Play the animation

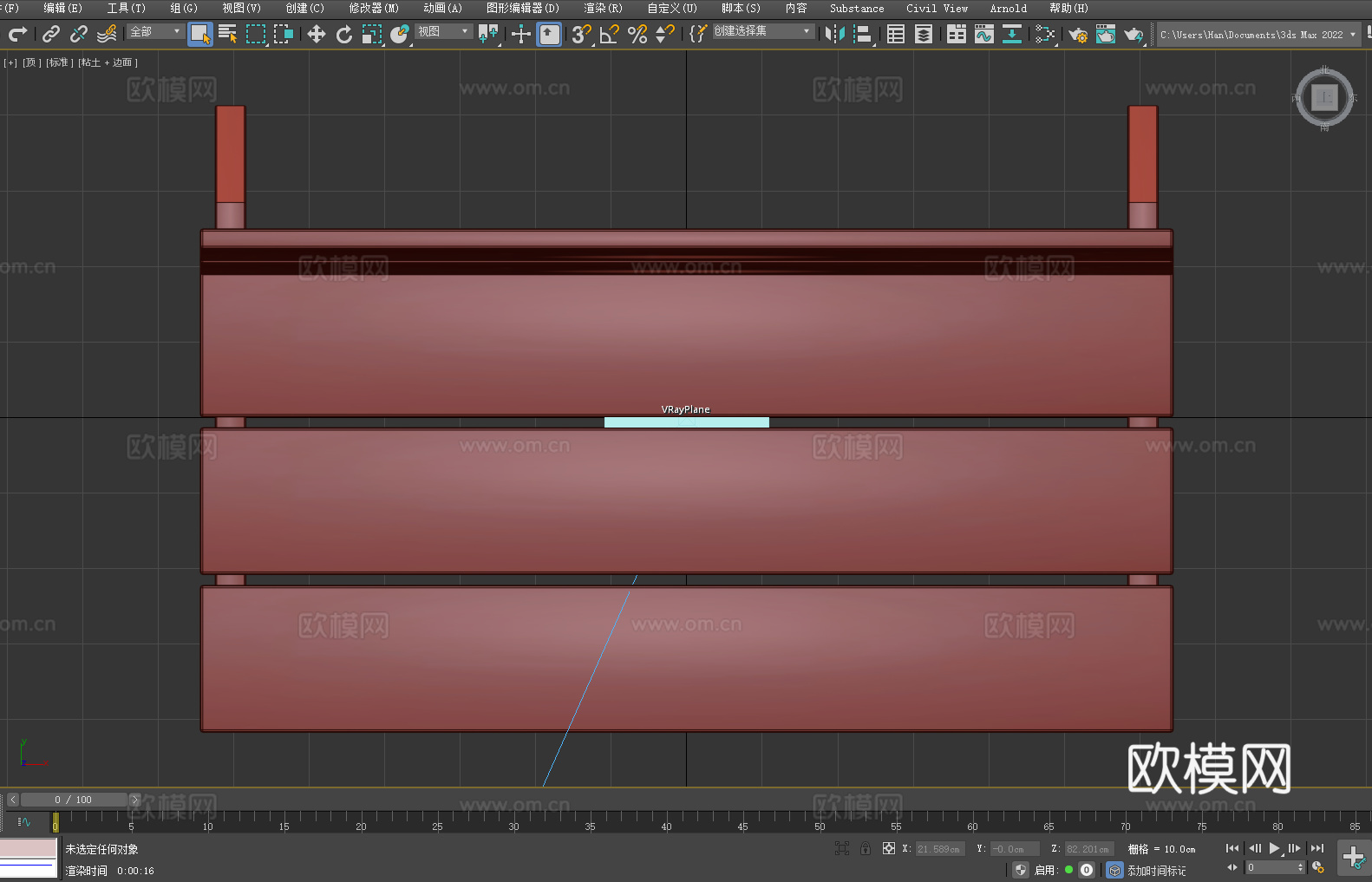[1274, 848]
